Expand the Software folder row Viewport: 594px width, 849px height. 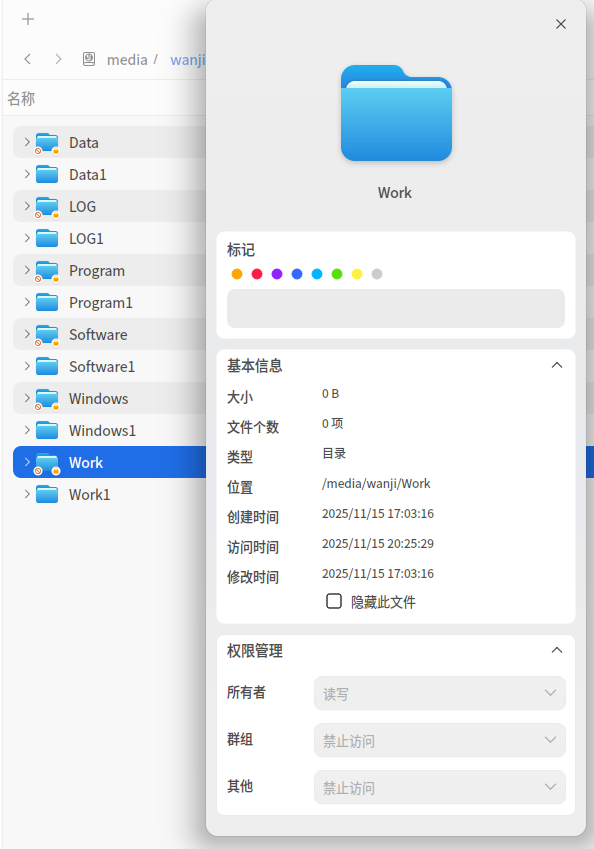pos(27,334)
